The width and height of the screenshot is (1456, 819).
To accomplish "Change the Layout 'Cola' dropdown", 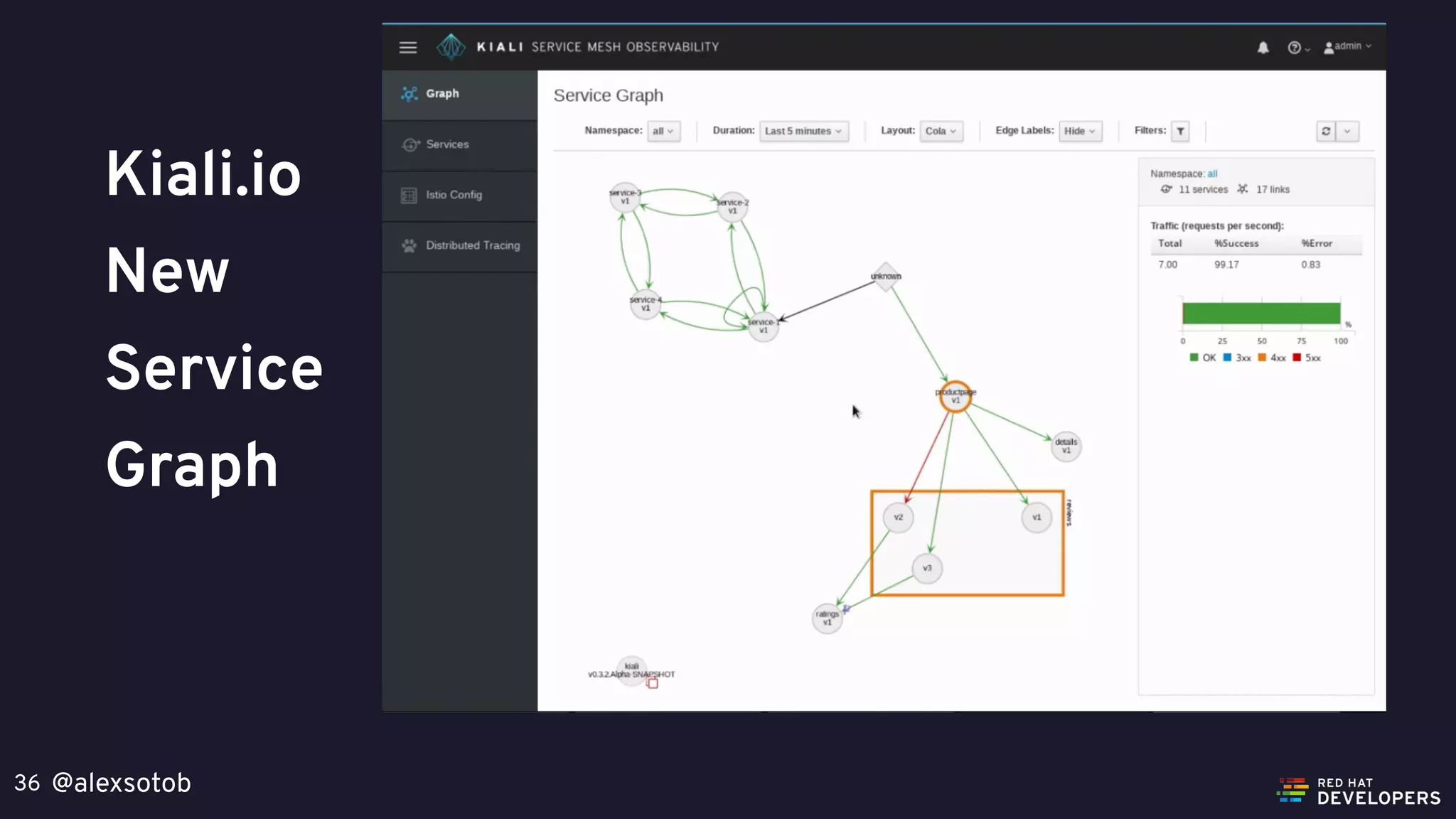I will click(941, 132).
